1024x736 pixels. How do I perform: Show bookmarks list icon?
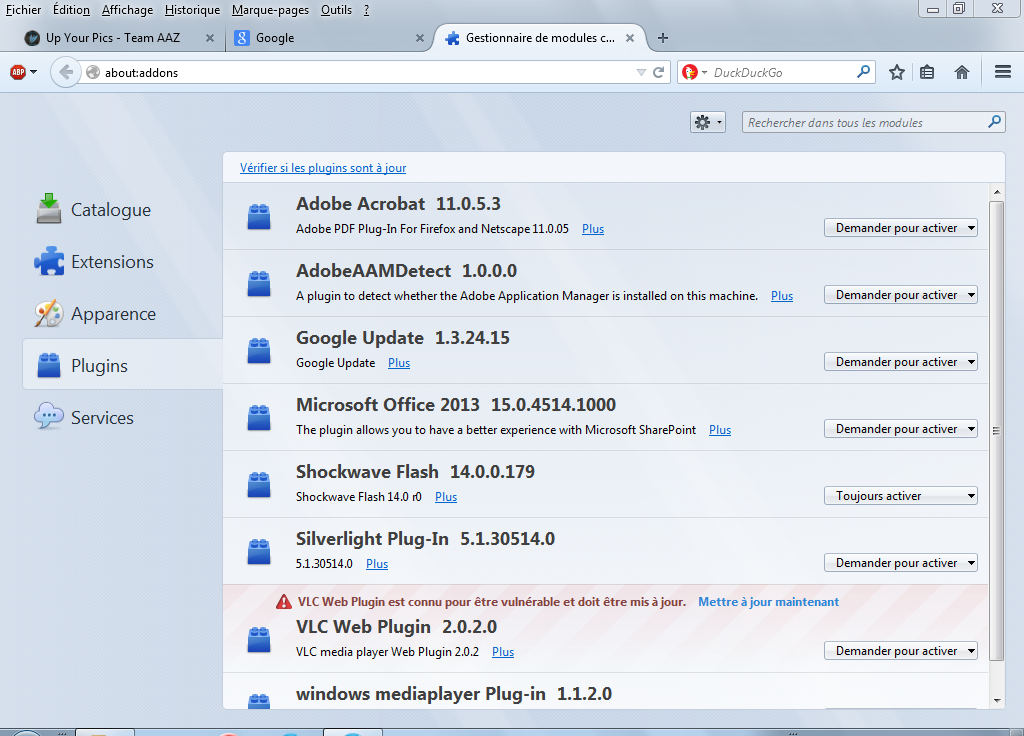[x=927, y=72]
